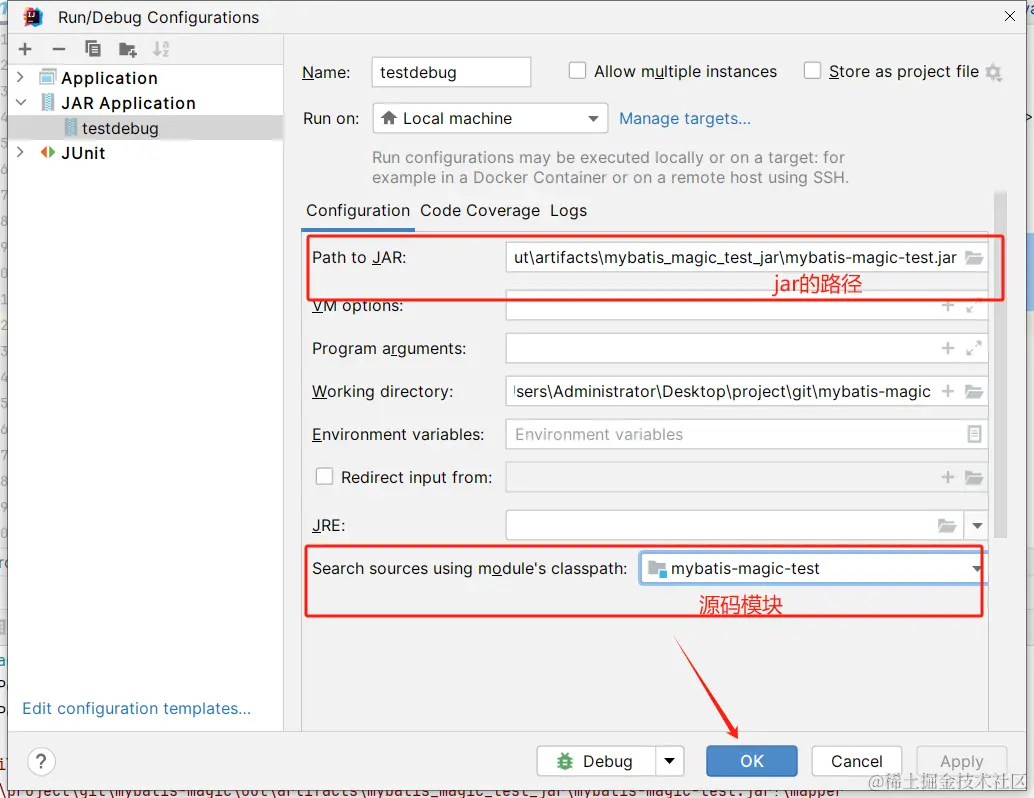Open Edit configuration templates link

[x=137, y=708]
